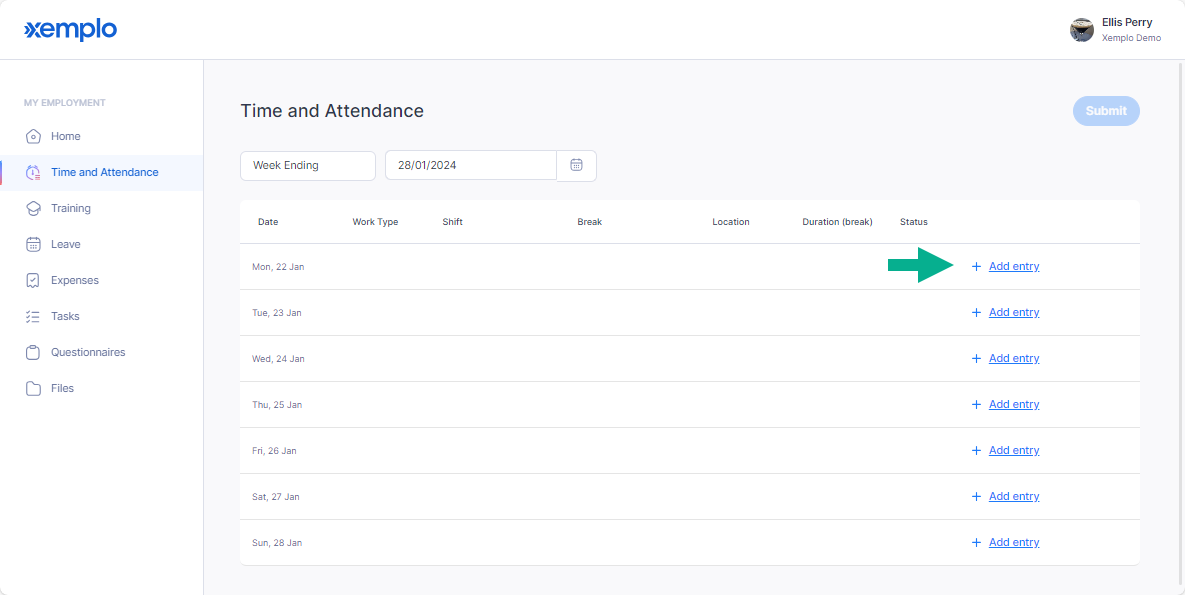Open the Training menu item
The image size is (1185, 595).
[70, 208]
